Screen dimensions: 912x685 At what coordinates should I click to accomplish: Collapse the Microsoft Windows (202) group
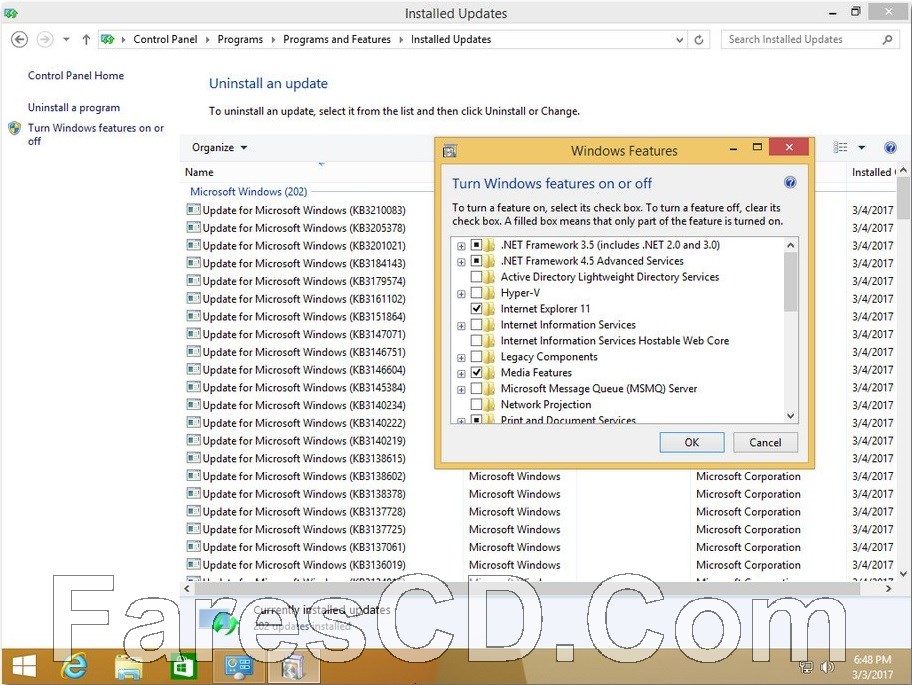(x=248, y=191)
